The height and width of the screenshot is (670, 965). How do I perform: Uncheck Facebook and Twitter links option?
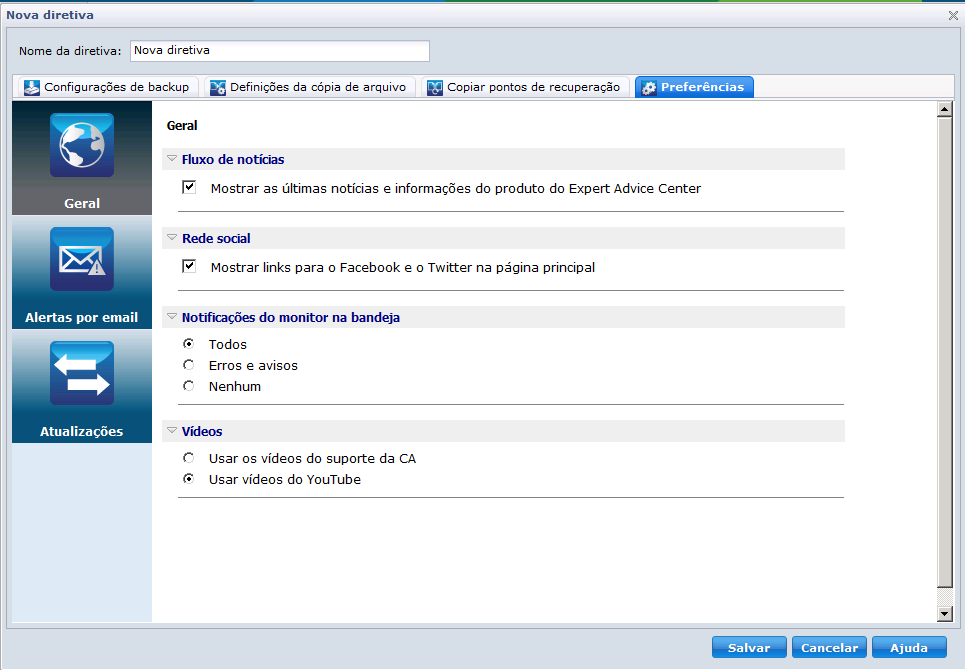tap(189, 266)
